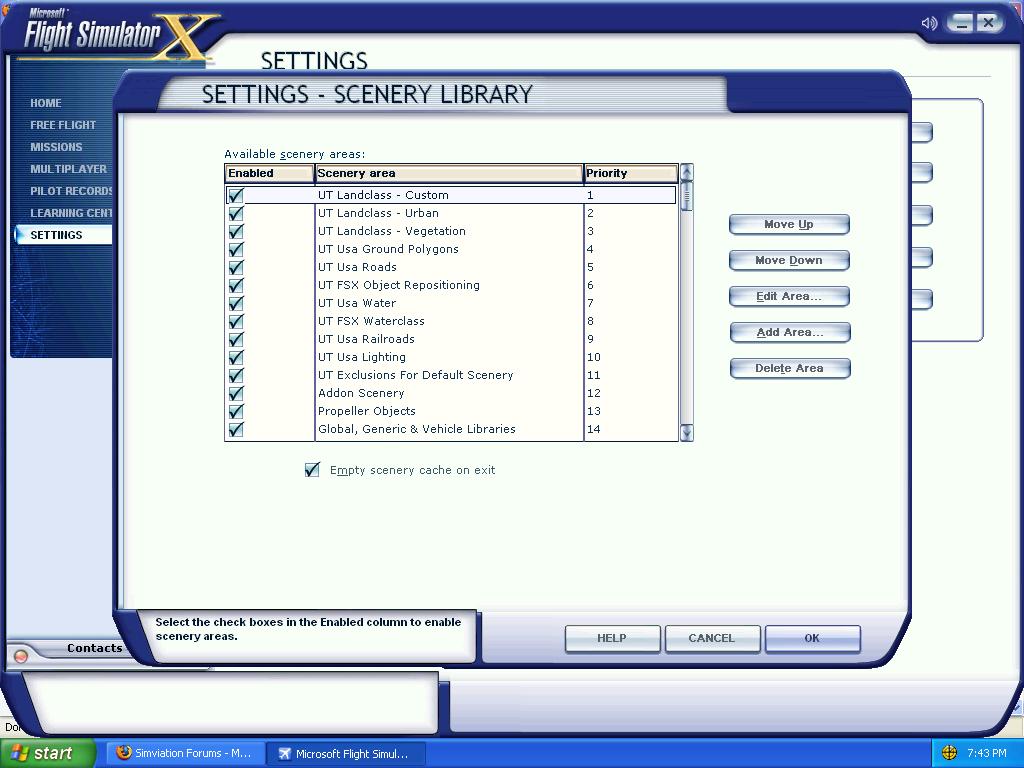The width and height of the screenshot is (1024, 768).
Task: Click the Add Area button
Action: (789, 332)
